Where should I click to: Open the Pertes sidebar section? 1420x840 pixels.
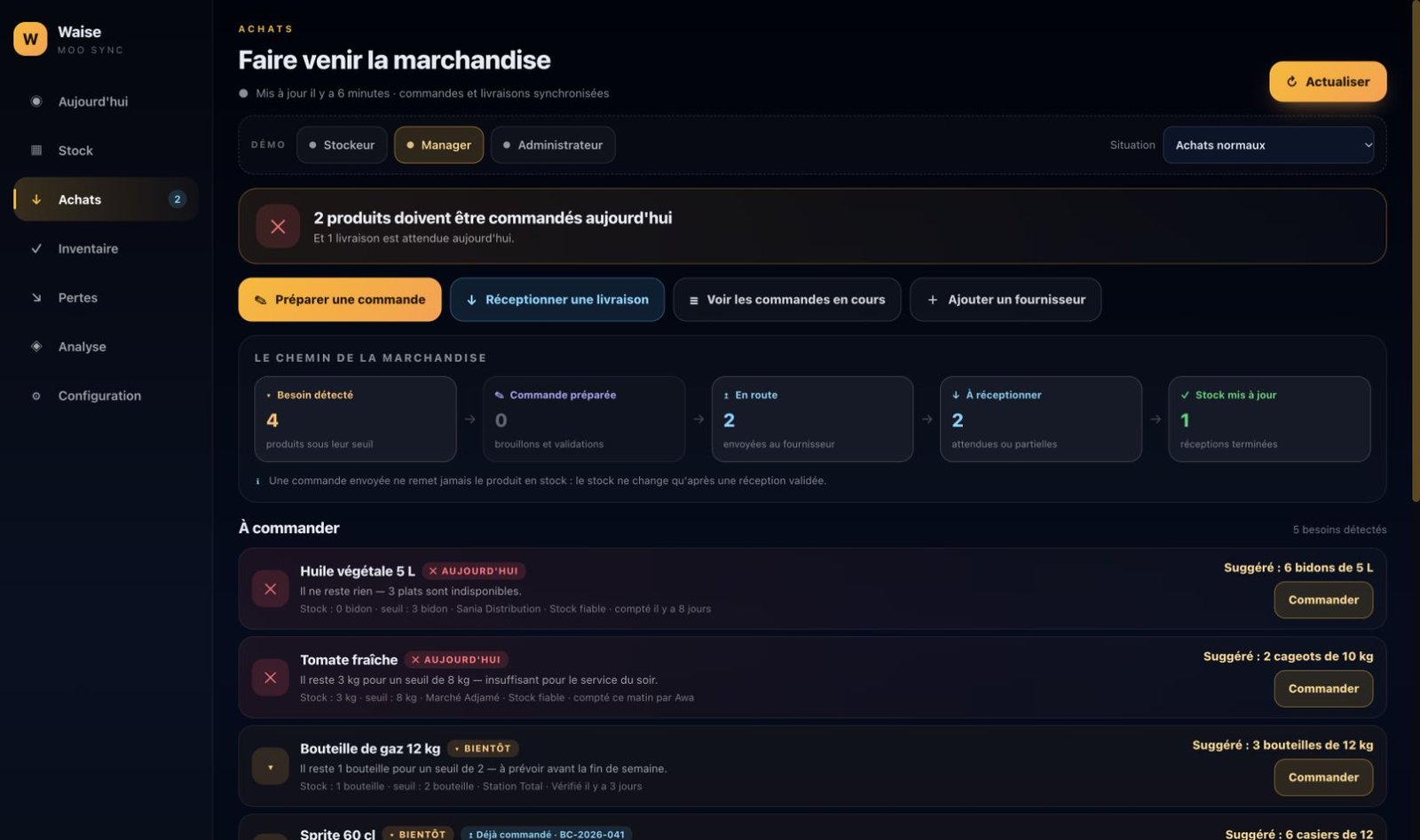pos(106,297)
